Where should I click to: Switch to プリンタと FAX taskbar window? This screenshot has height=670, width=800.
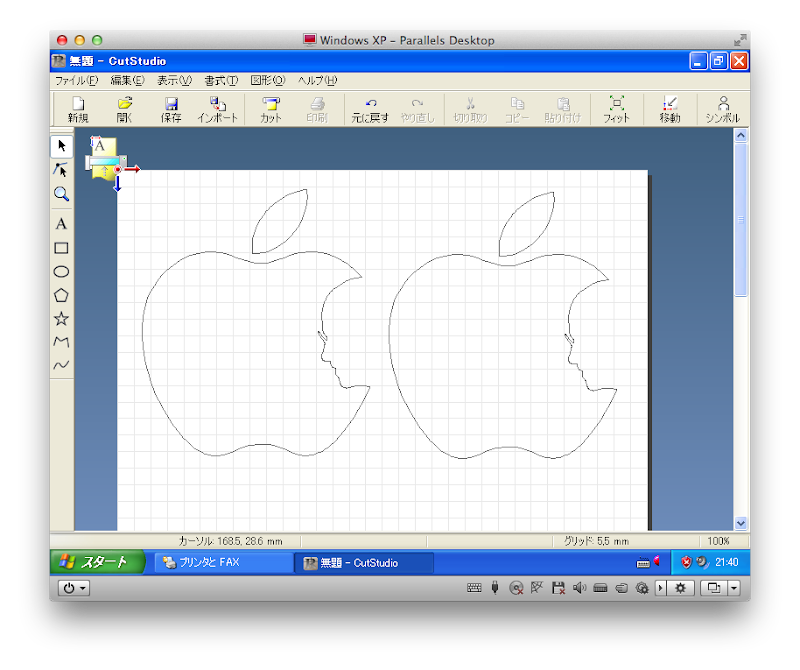[223, 562]
